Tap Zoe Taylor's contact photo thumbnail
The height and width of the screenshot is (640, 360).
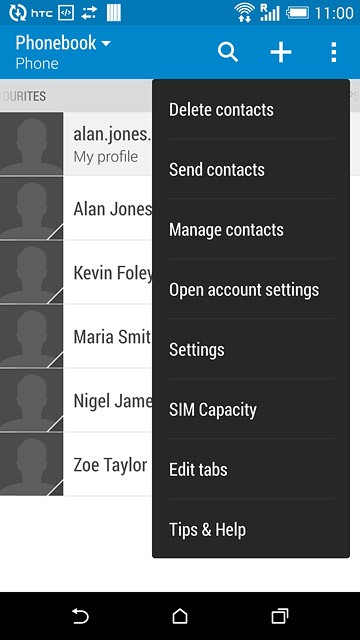(31, 464)
